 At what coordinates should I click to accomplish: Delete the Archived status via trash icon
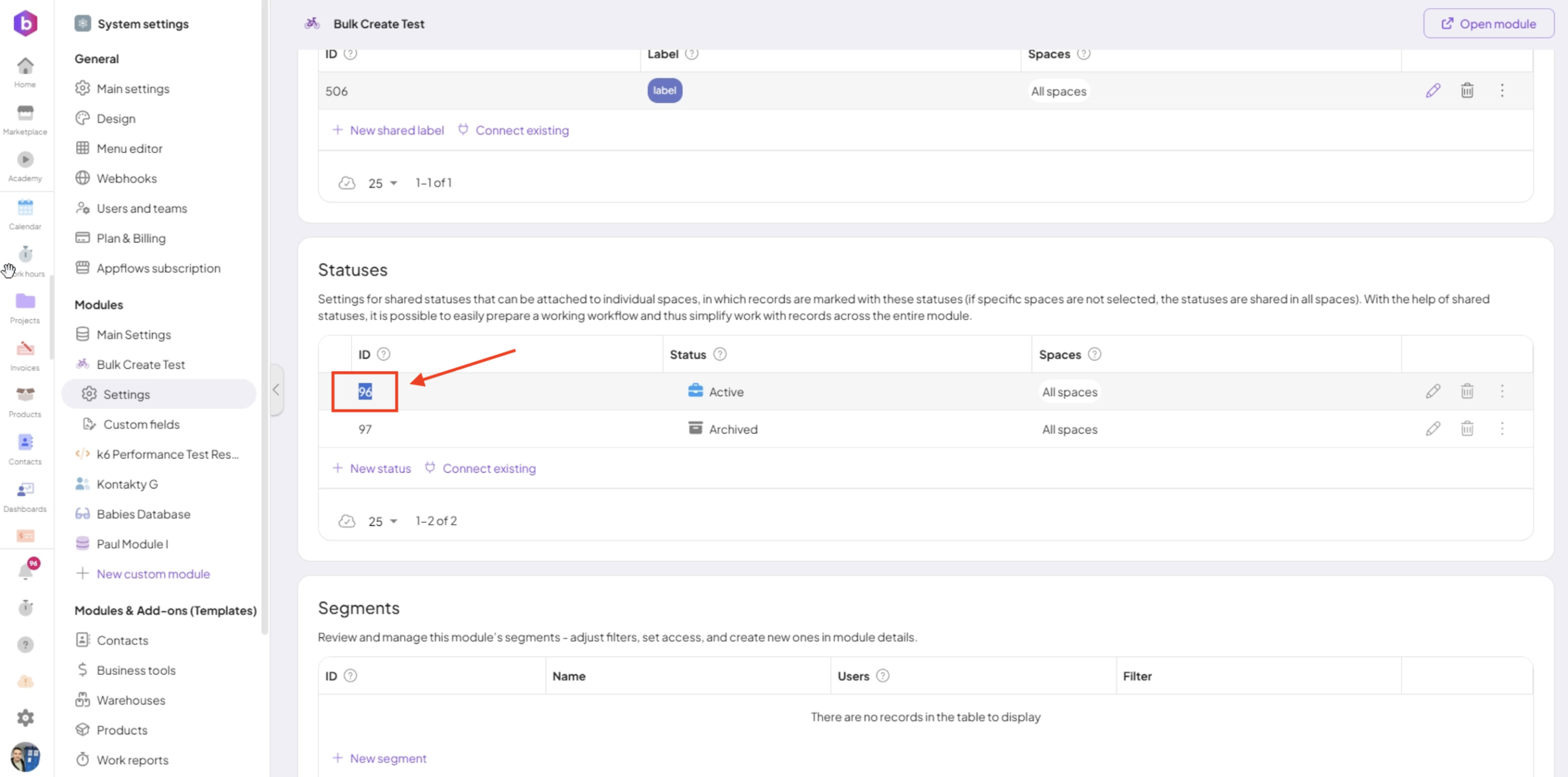point(1467,429)
